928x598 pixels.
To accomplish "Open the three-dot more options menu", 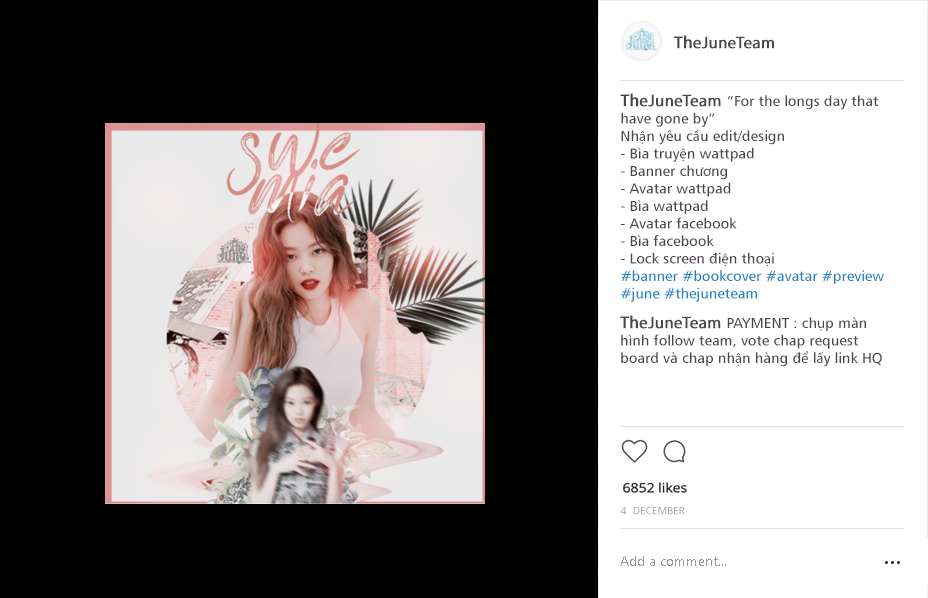I will [x=892, y=562].
